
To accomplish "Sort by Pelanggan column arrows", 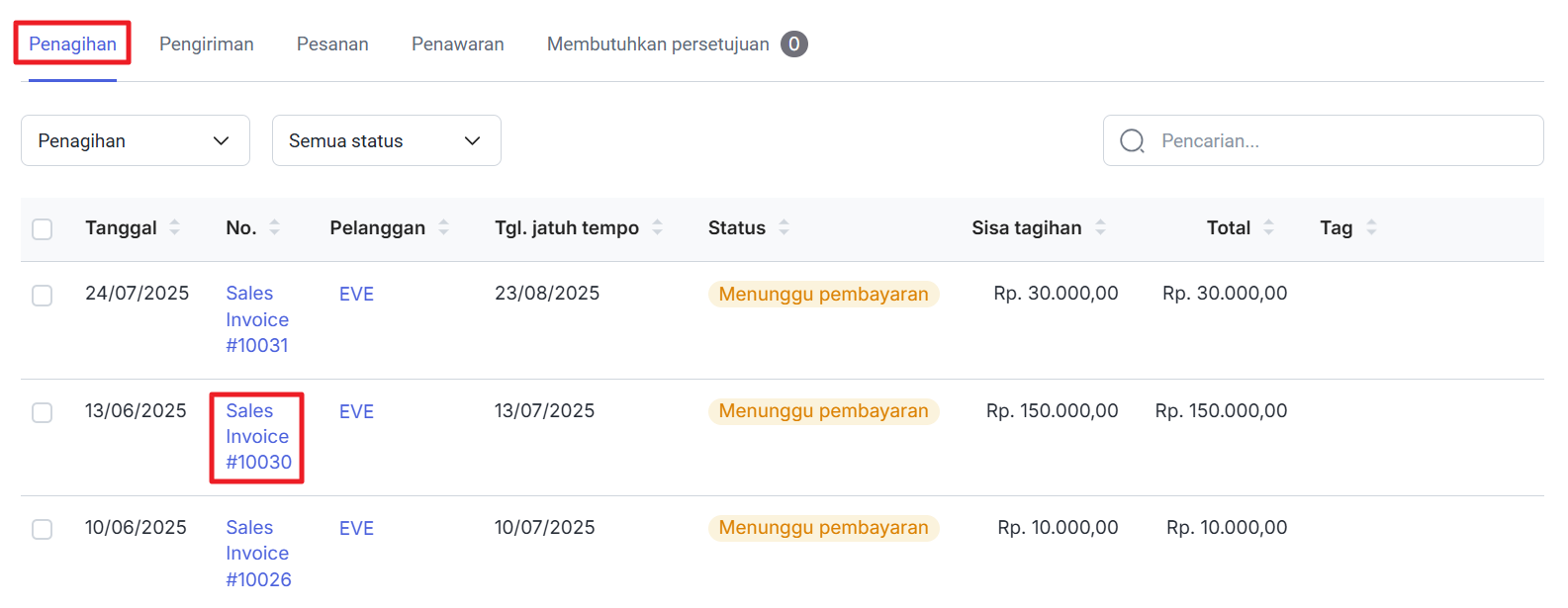I will pyautogui.click(x=444, y=227).
